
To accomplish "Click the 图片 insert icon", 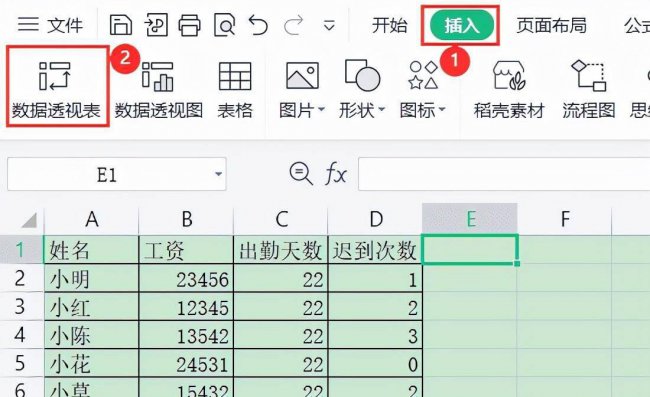I will [x=303, y=76].
